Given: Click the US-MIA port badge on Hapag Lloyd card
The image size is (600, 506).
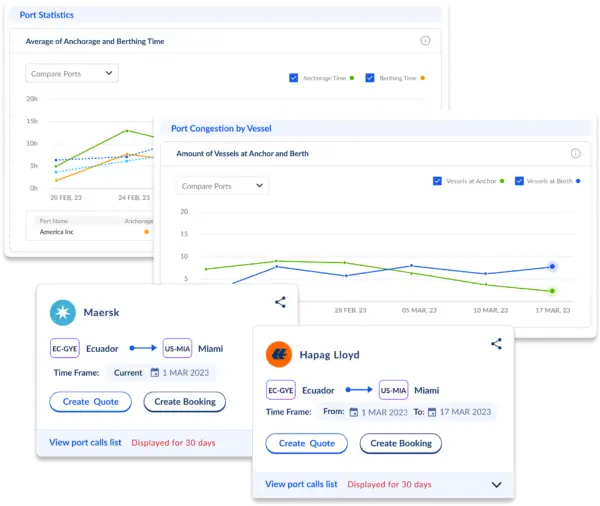Looking at the screenshot, I should (x=393, y=390).
